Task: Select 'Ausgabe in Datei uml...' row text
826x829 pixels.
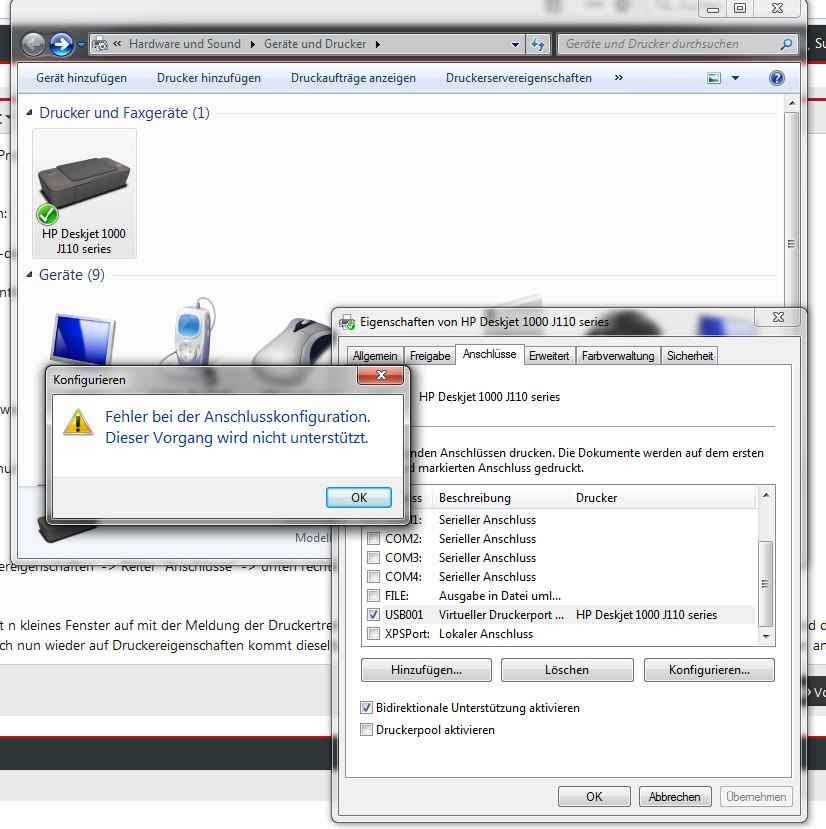Action: pos(499,595)
